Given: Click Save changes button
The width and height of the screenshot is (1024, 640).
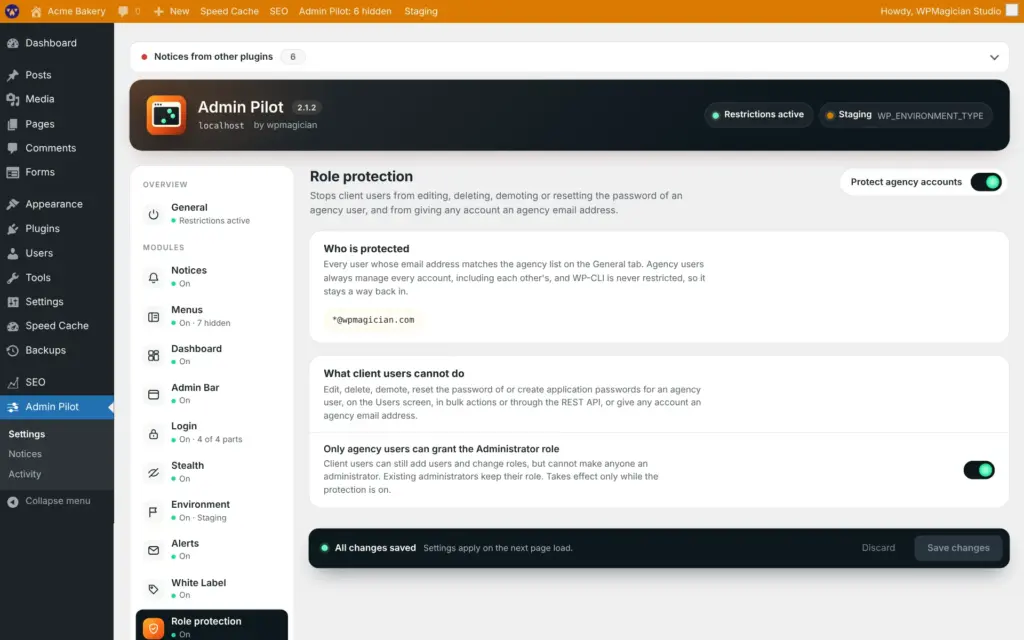Looking at the screenshot, I should [958, 548].
